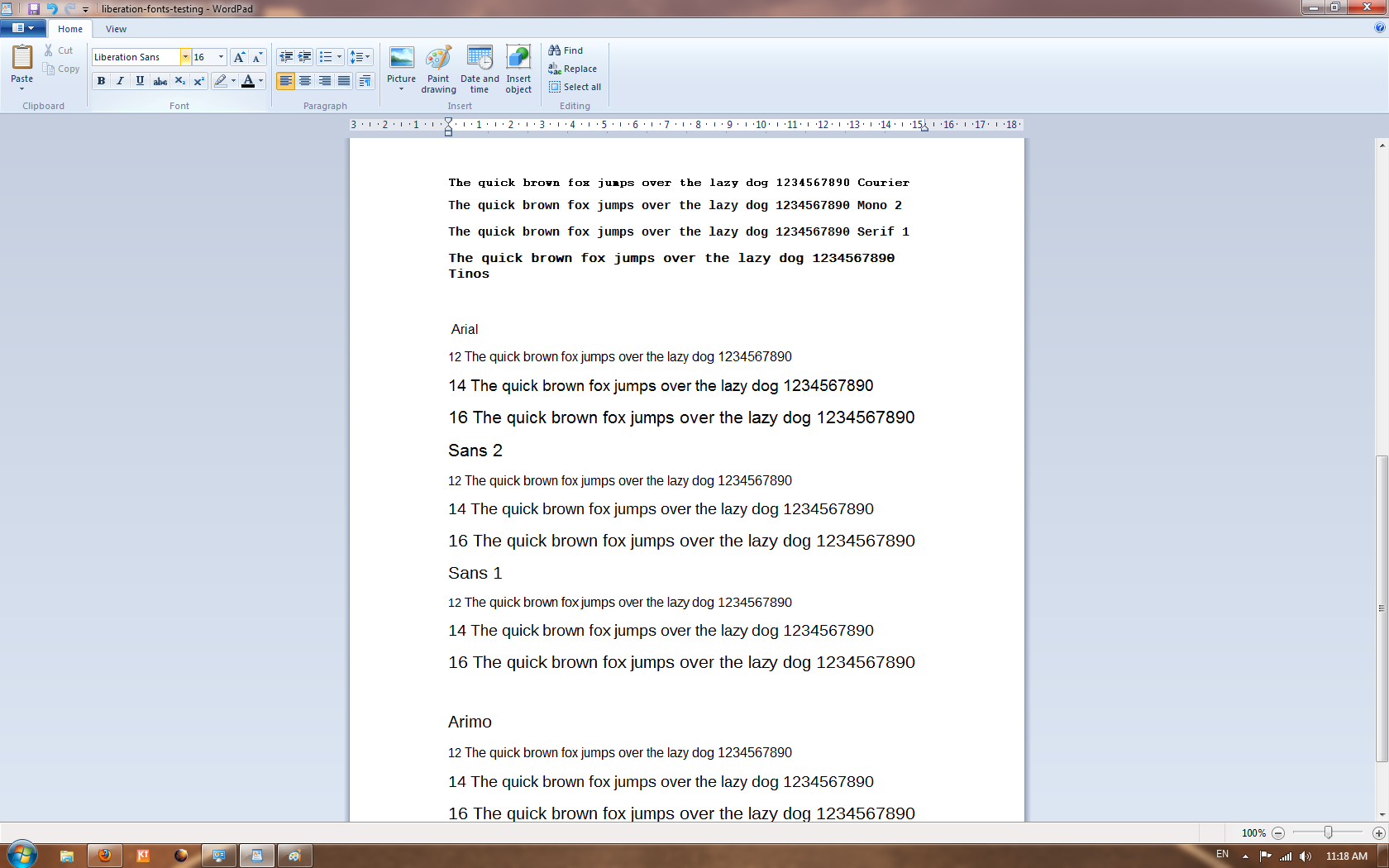Show hidden tray icons arrow
This screenshot has height=868, width=1389.
coord(1245,856)
